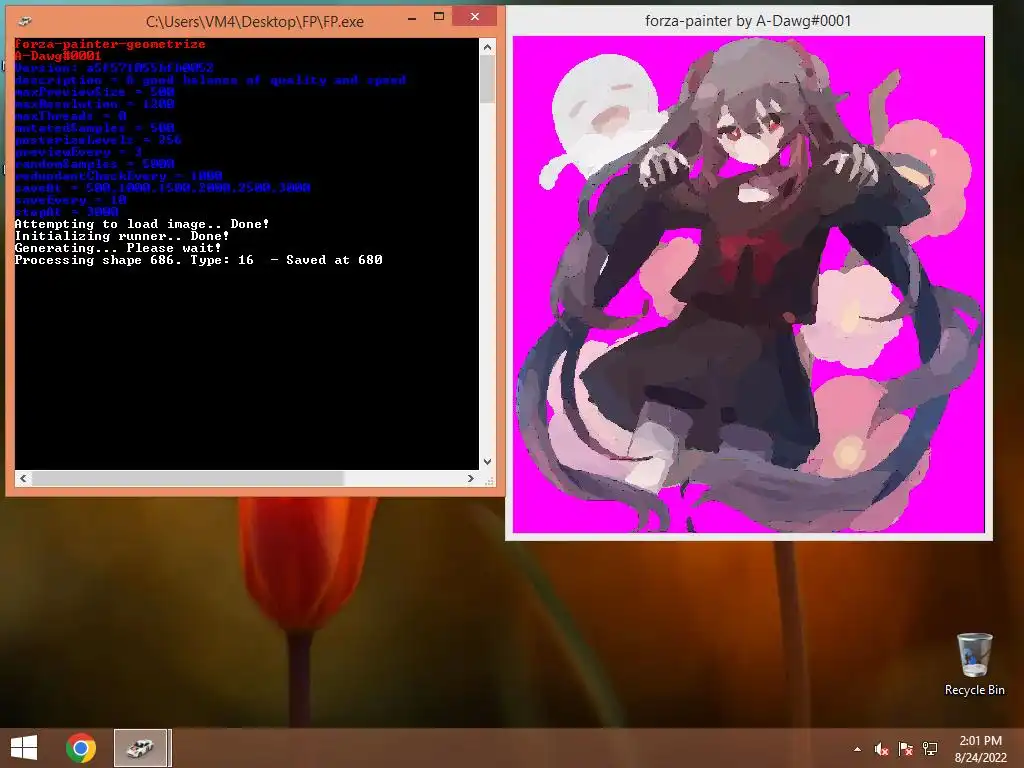
Task: Open the clock showing 2:01 PM
Action: pyautogui.click(x=980, y=741)
